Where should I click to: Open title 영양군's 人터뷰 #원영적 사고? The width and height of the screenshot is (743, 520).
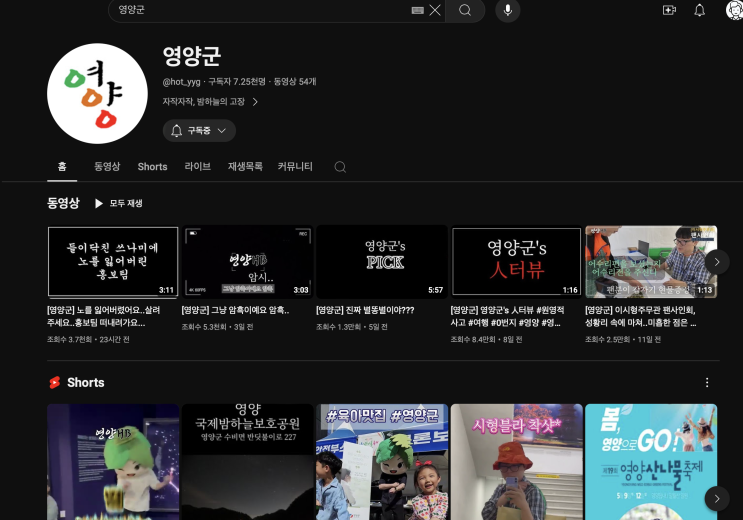click(507, 316)
